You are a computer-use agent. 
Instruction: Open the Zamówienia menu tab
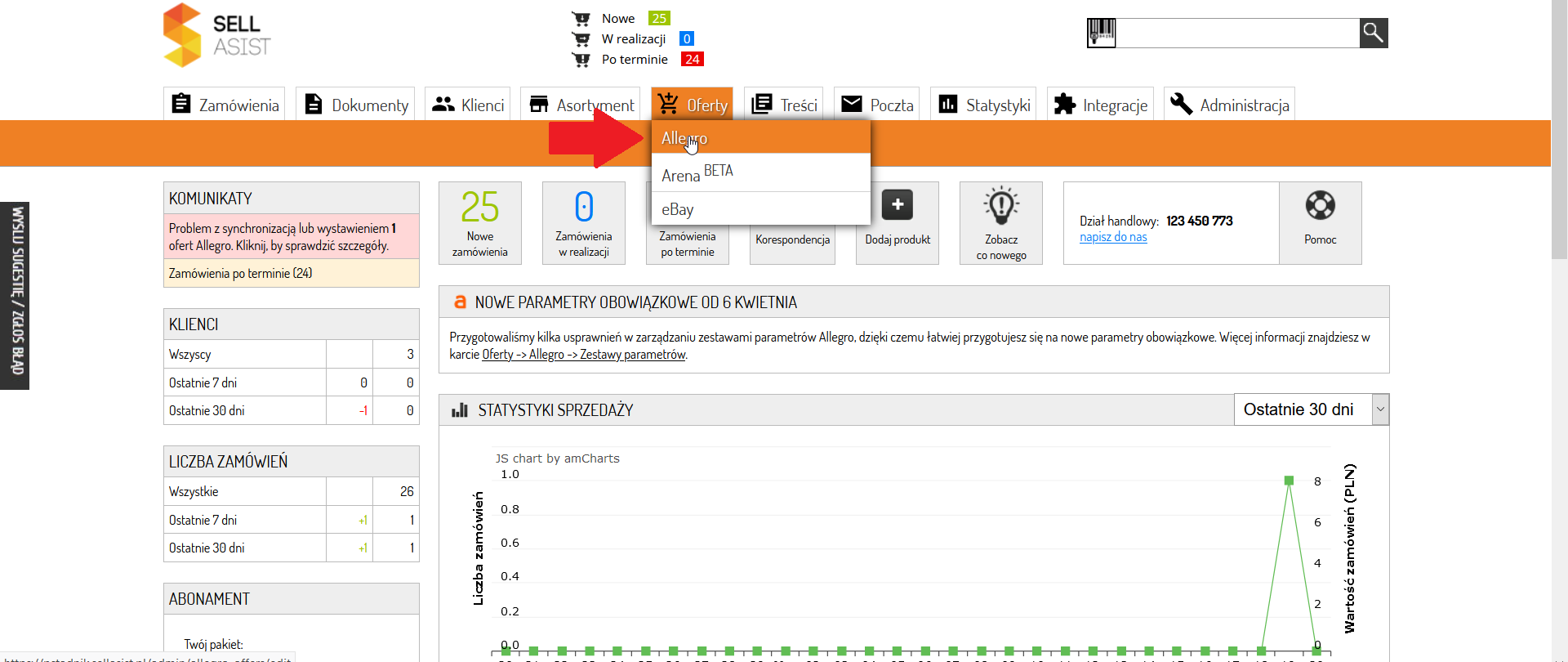pos(225,105)
